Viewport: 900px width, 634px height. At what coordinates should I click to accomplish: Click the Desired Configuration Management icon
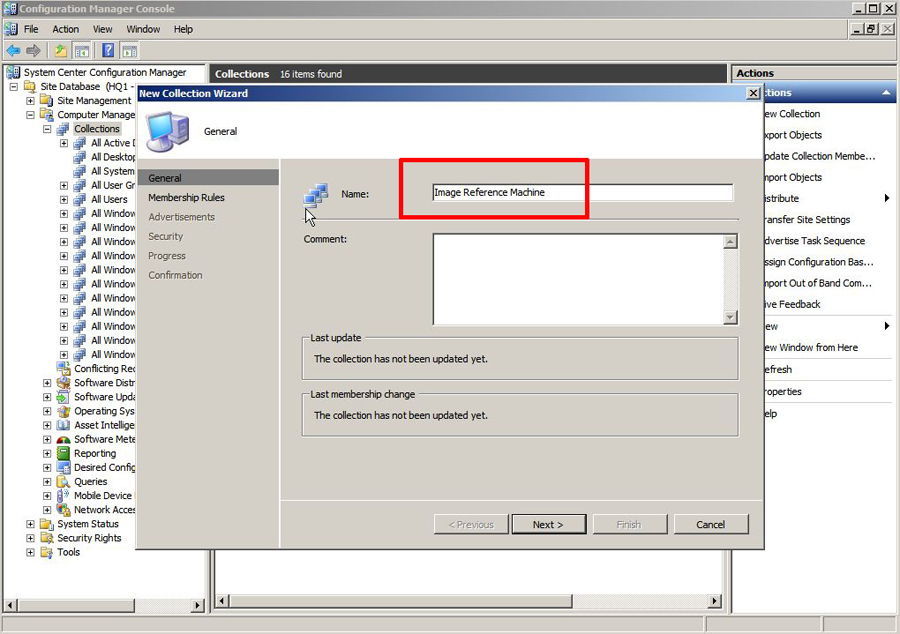coord(63,468)
